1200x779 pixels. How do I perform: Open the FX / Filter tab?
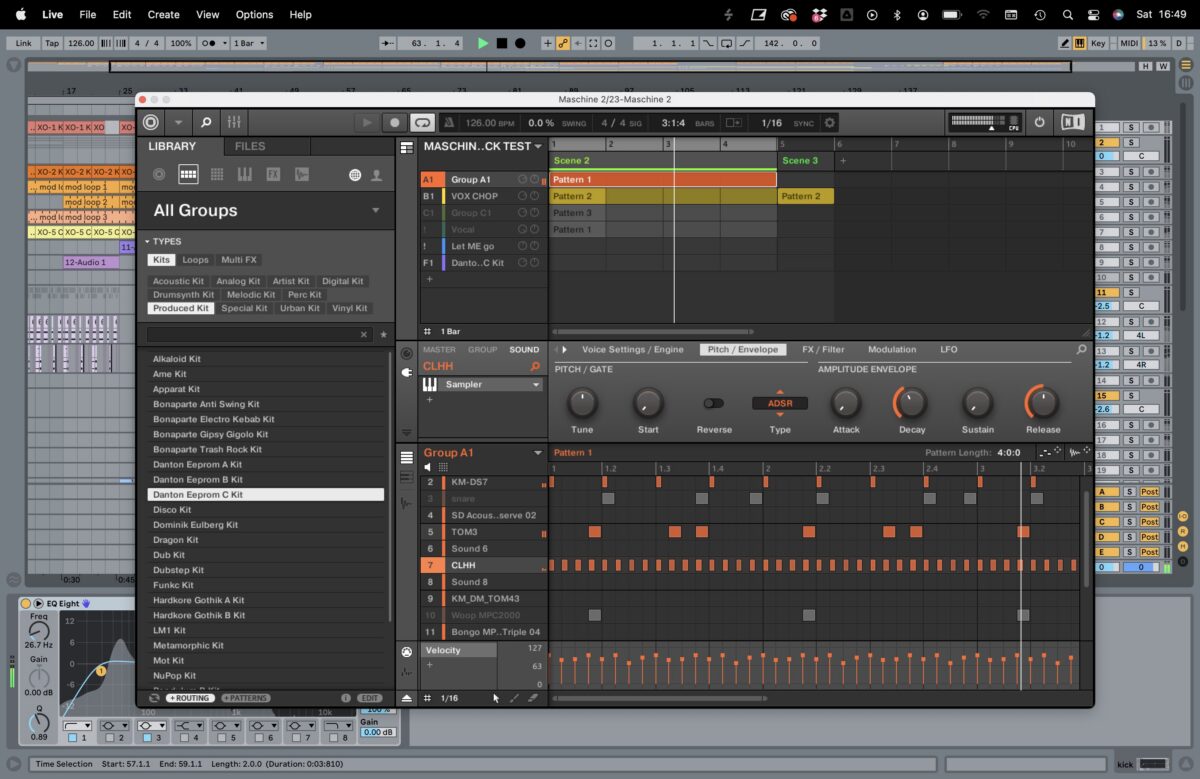pos(823,349)
